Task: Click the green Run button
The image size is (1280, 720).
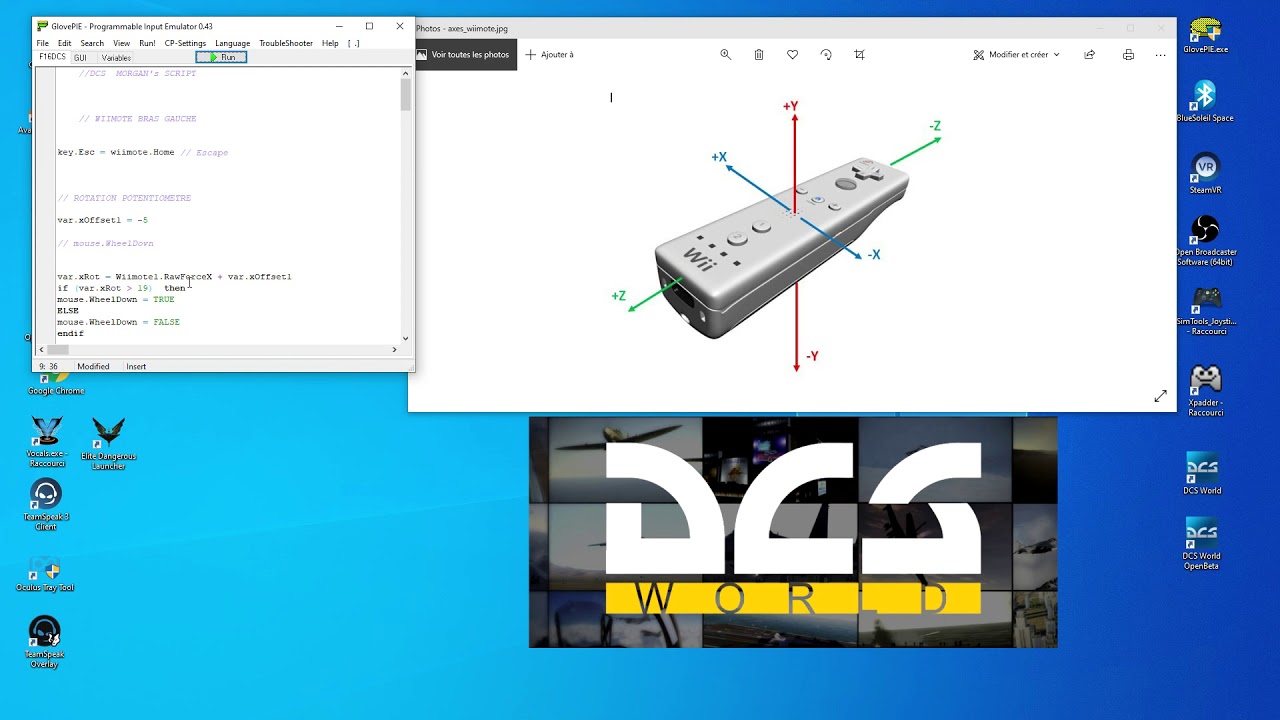Action: 221,57
